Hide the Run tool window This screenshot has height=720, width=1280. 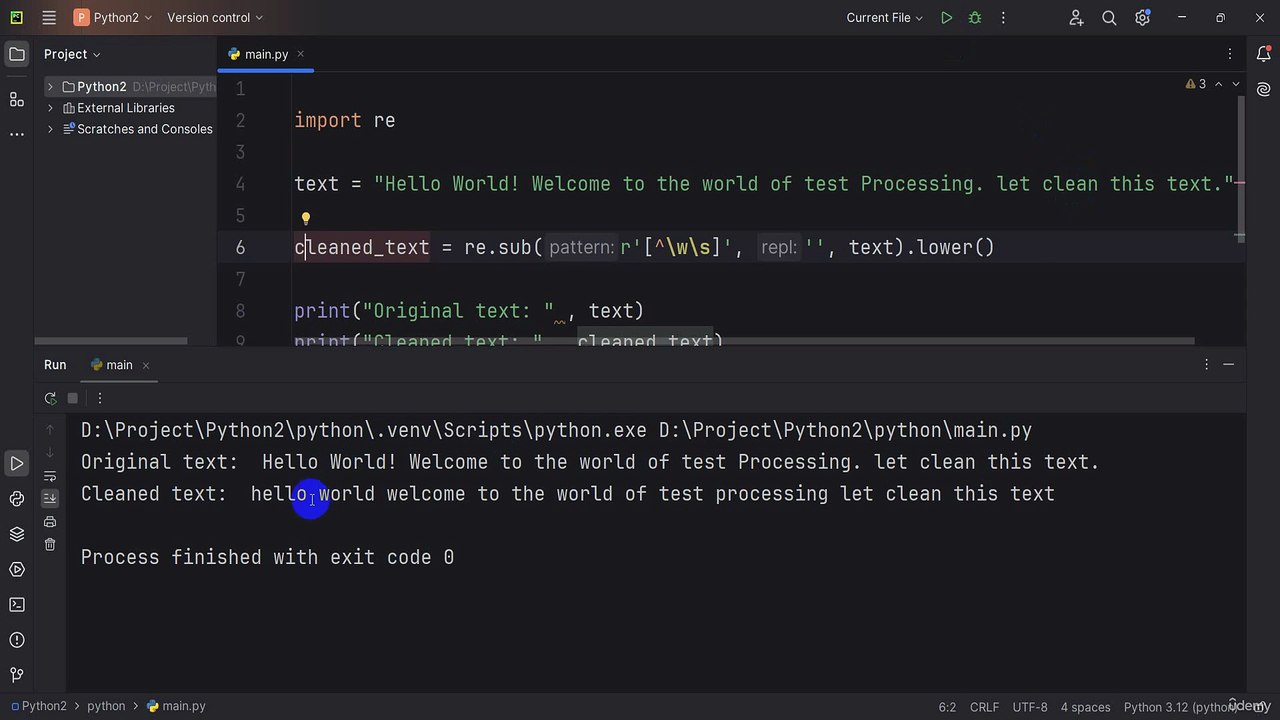coord(1229,365)
